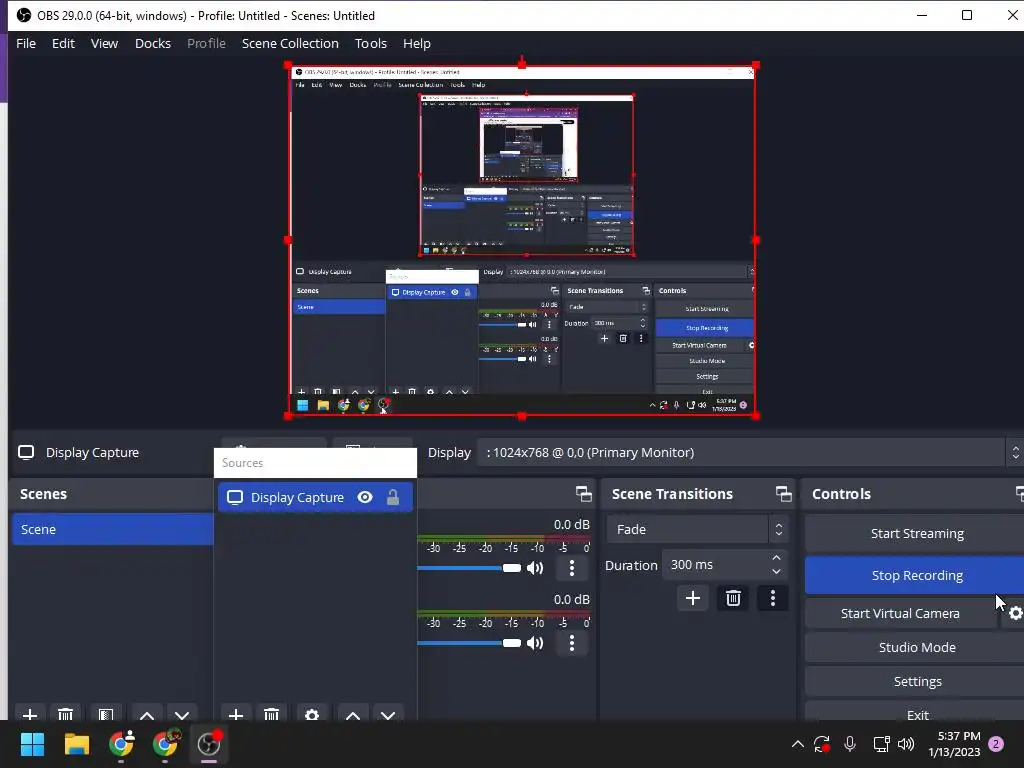The image size is (1024, 768).
Task: Open system volume icon in the tray
Action: point(906,744)
